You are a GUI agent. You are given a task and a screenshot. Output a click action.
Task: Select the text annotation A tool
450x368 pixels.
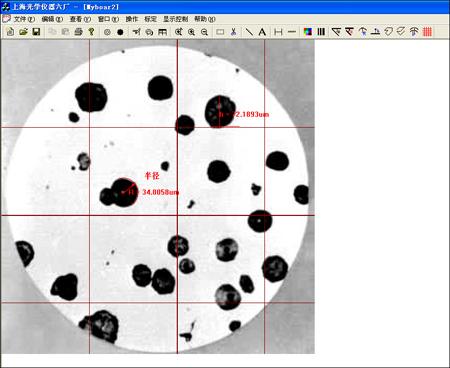coord(262,32)
